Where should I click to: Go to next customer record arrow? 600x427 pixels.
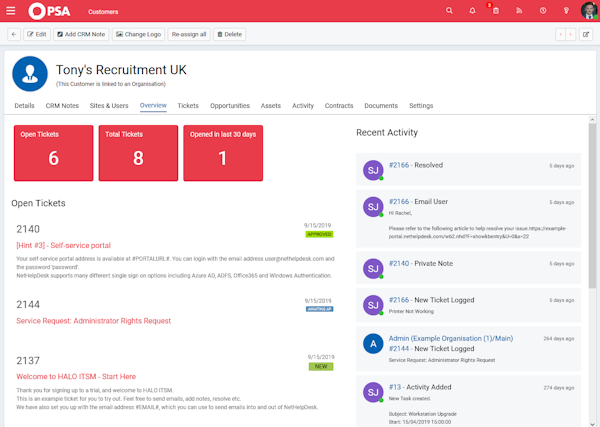[571, 34]
